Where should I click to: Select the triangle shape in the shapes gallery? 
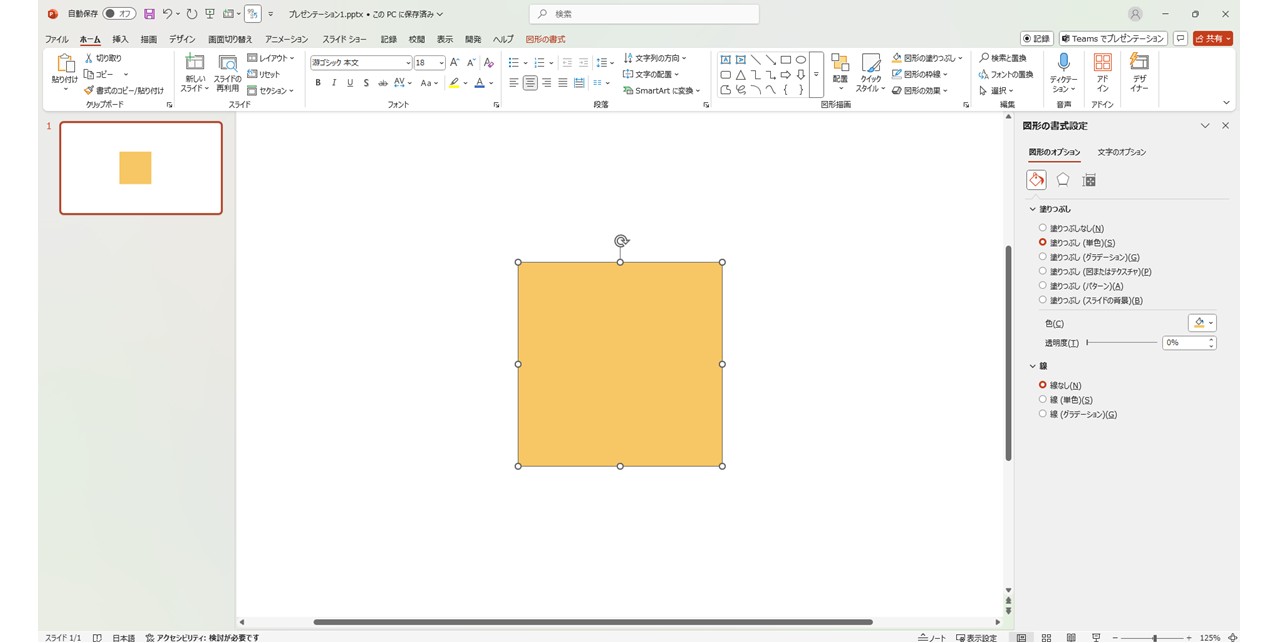(x=741, y=75)
